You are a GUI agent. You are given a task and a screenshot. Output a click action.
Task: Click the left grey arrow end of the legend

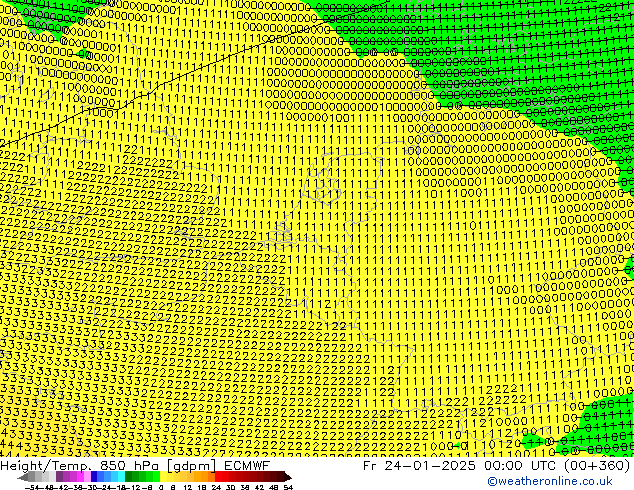tap(23, 477)
